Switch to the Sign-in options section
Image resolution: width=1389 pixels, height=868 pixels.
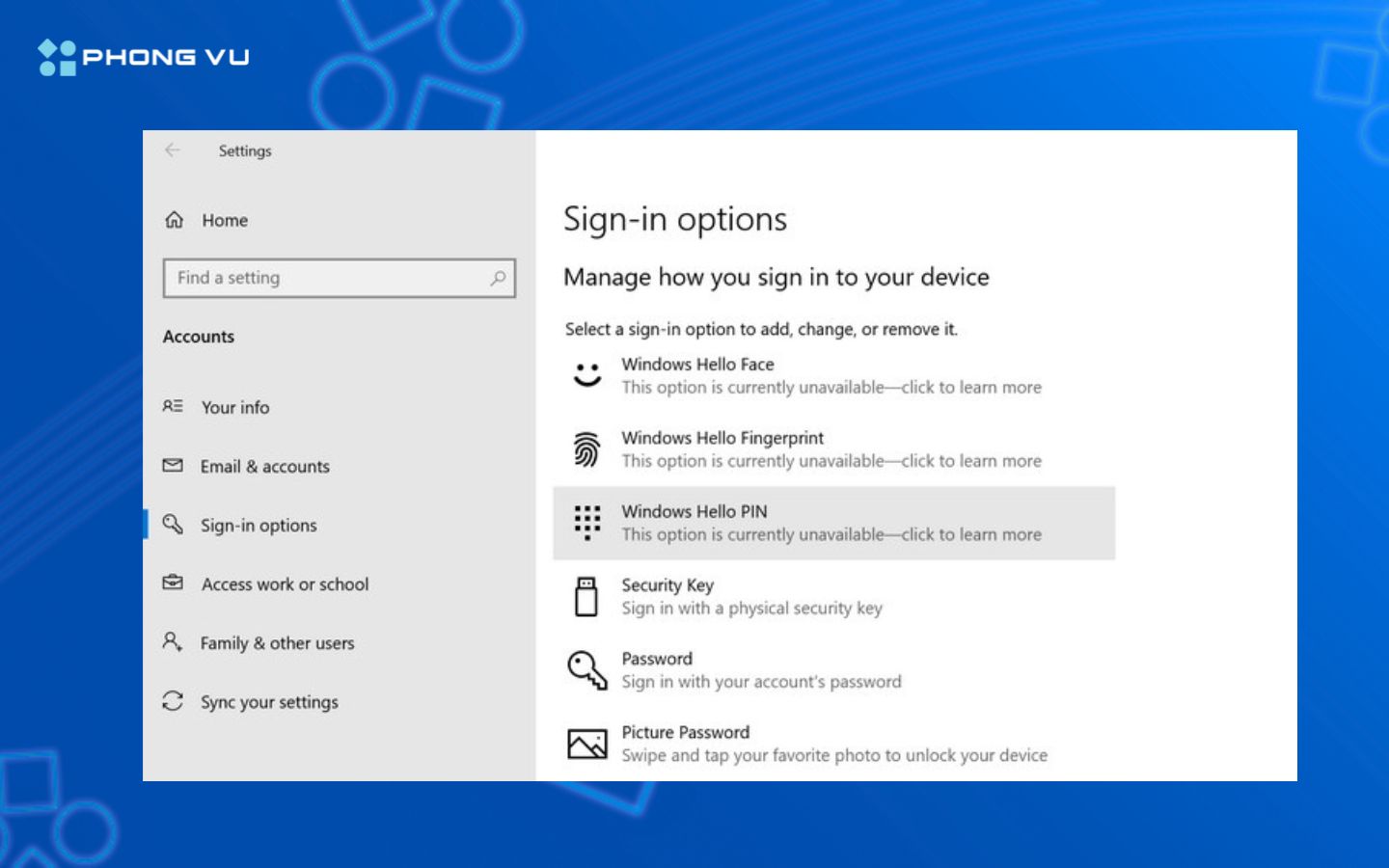click(258, 525)
